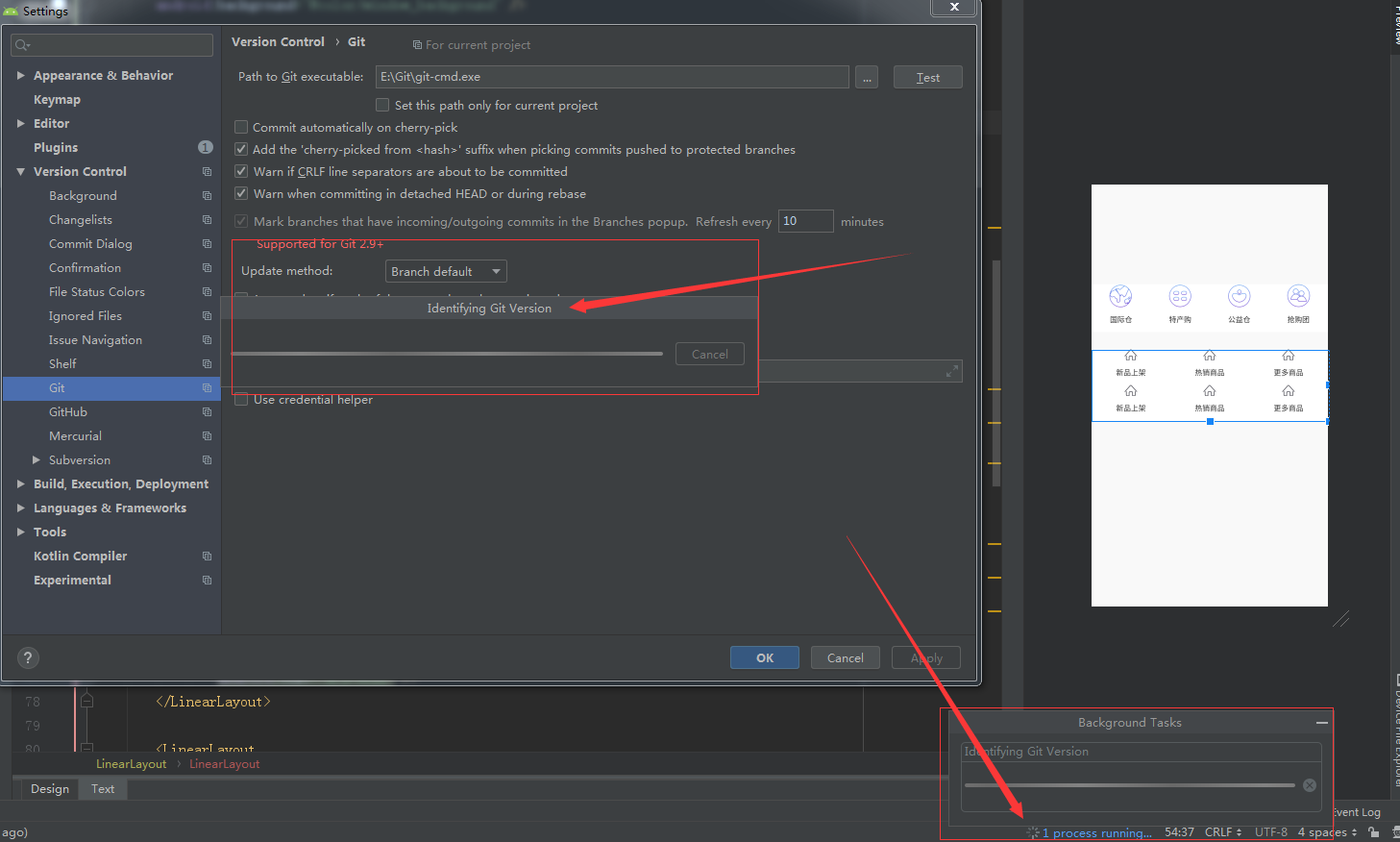This screenshot has height=842, width=1400.
Task: Click project-level icon beside Experimental
Action: [207, 581]
